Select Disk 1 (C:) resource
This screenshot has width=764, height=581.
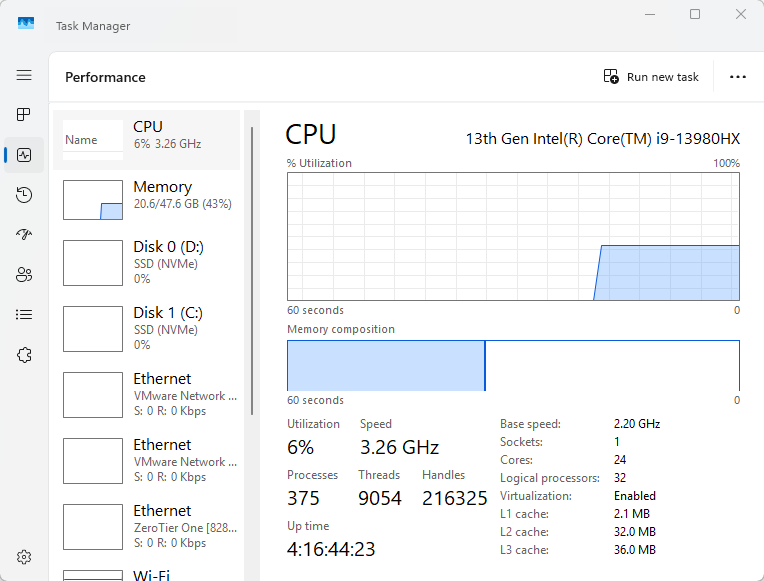(147, 329)
